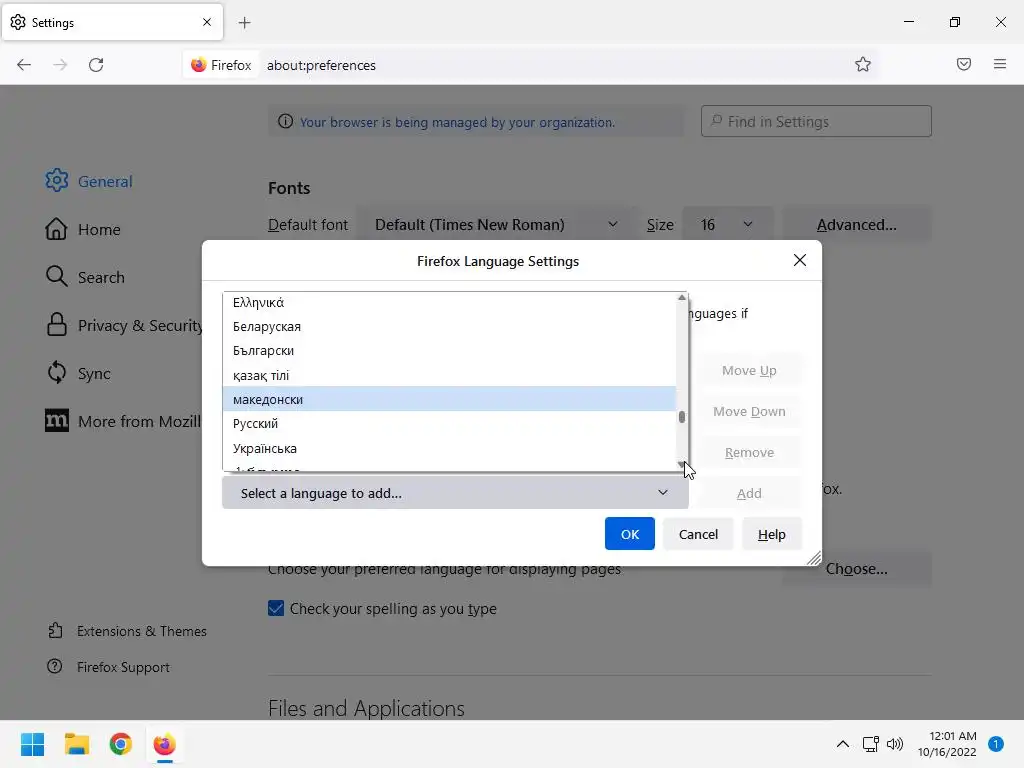Viewport: 1024px width, 768px height.
Task: Open Search settings category
Action: click(85, 277)
